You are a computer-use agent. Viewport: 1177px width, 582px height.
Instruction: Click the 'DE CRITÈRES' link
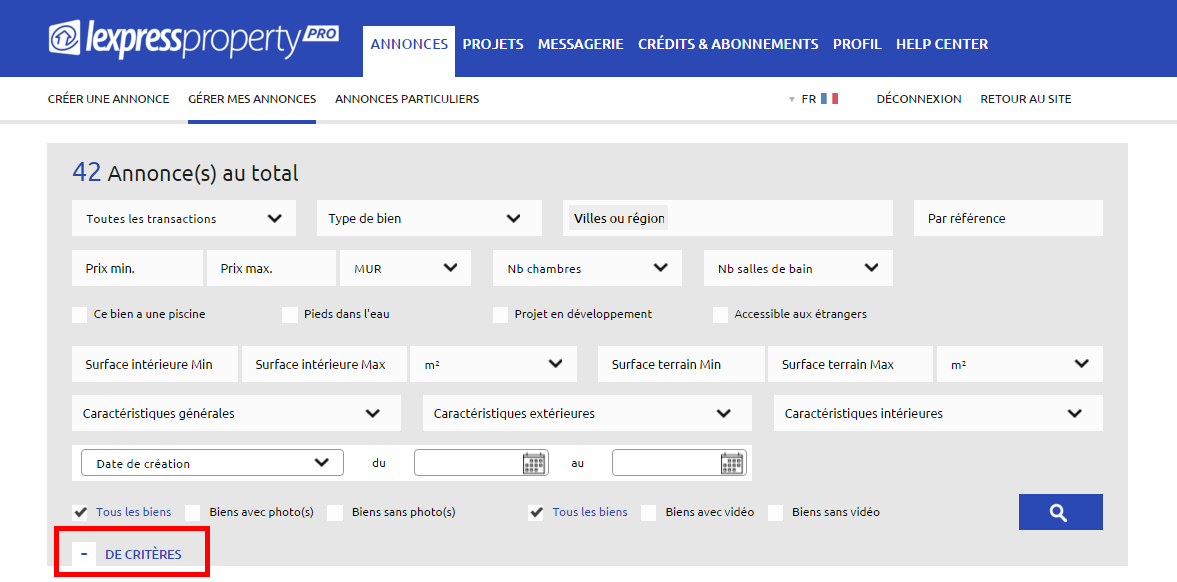(143, 555)
